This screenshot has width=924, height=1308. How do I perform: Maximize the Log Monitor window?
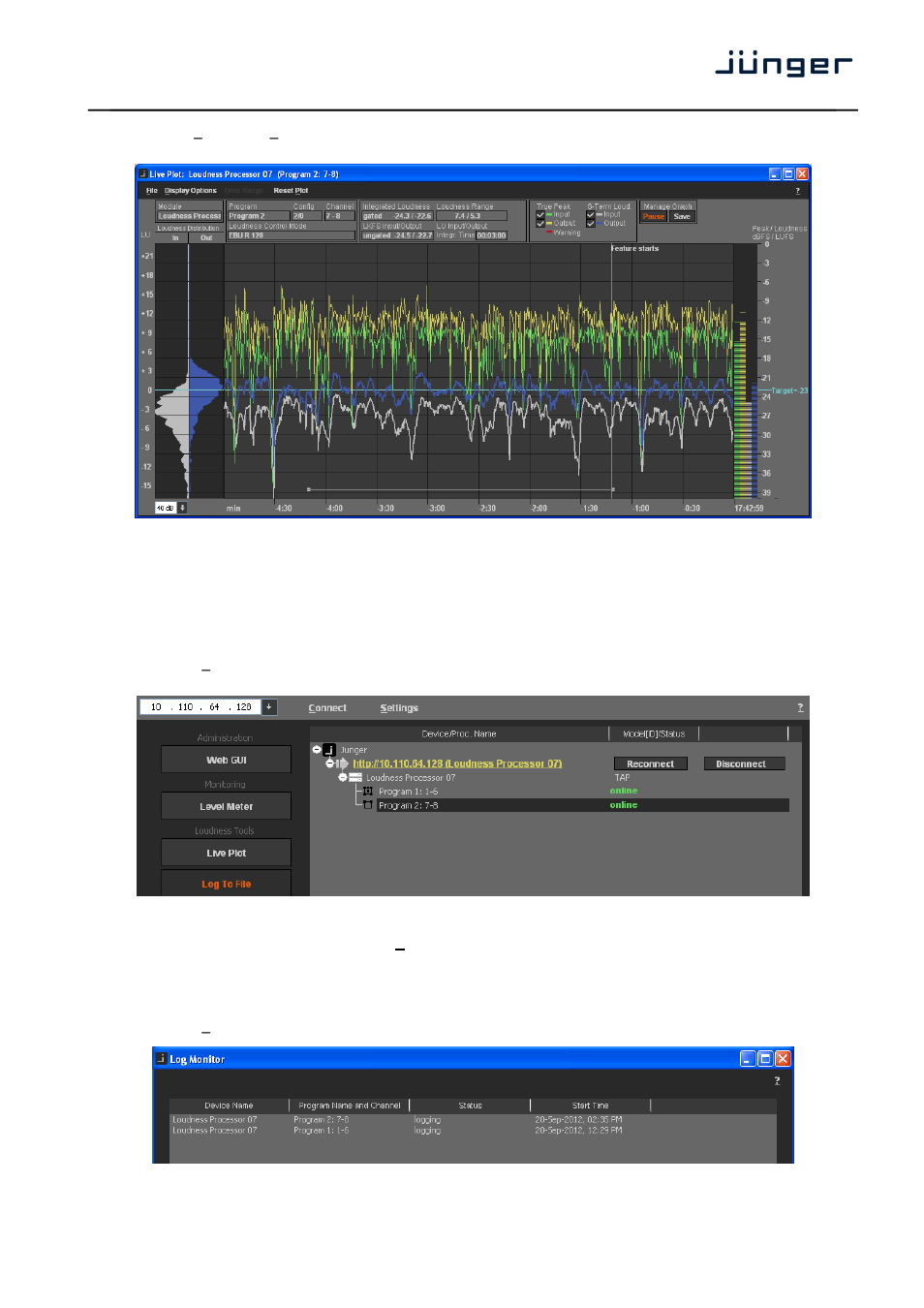pos(765,1059)
